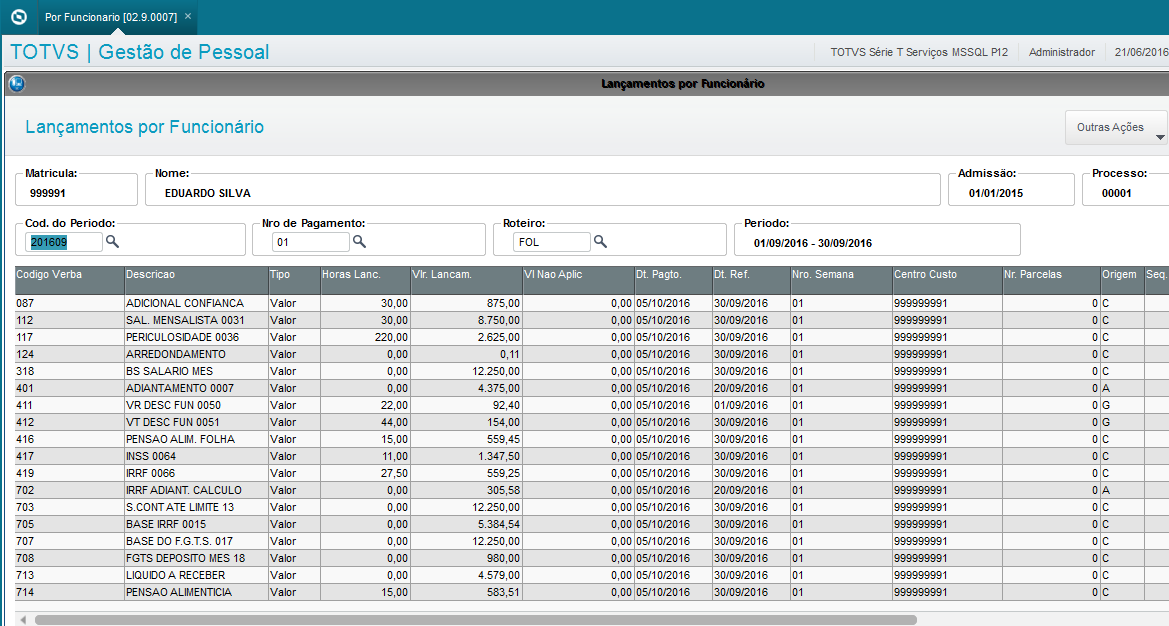Select the BS SALARIO MES row
This screenshot has height=626, width=1169.
[x=592, y=371]
